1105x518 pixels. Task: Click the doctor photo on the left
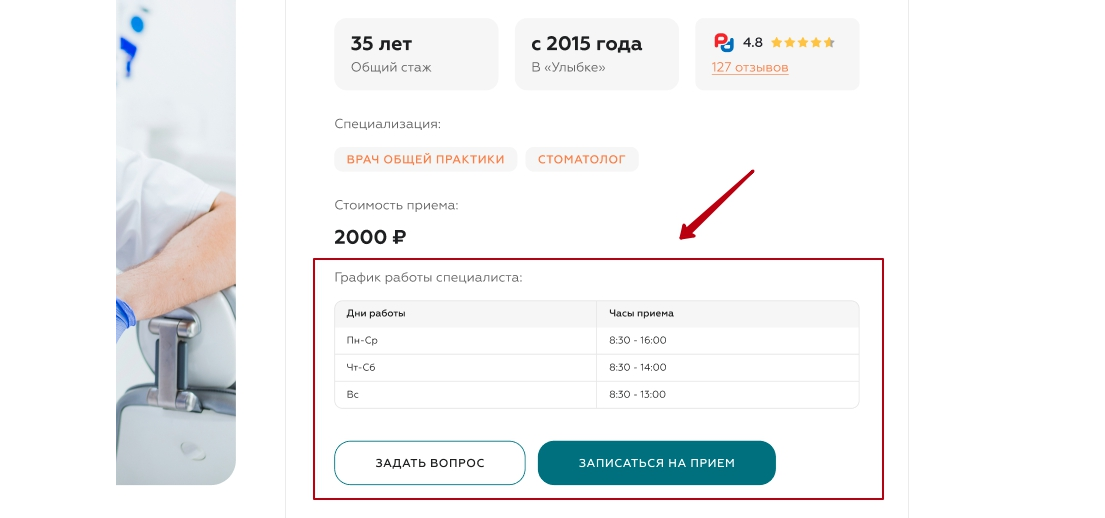[x=175, y=240]
